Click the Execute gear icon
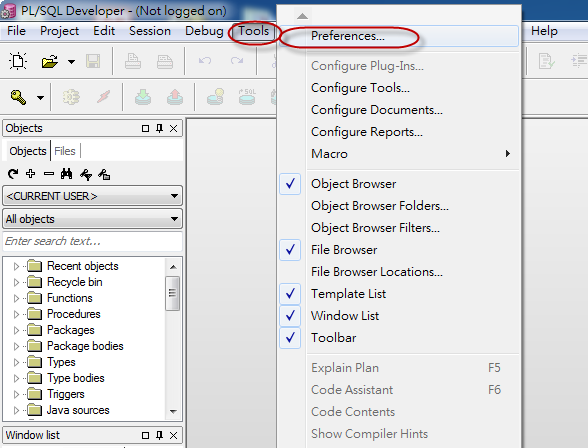The height and width of the screenshot is (448, 588). 71,97
